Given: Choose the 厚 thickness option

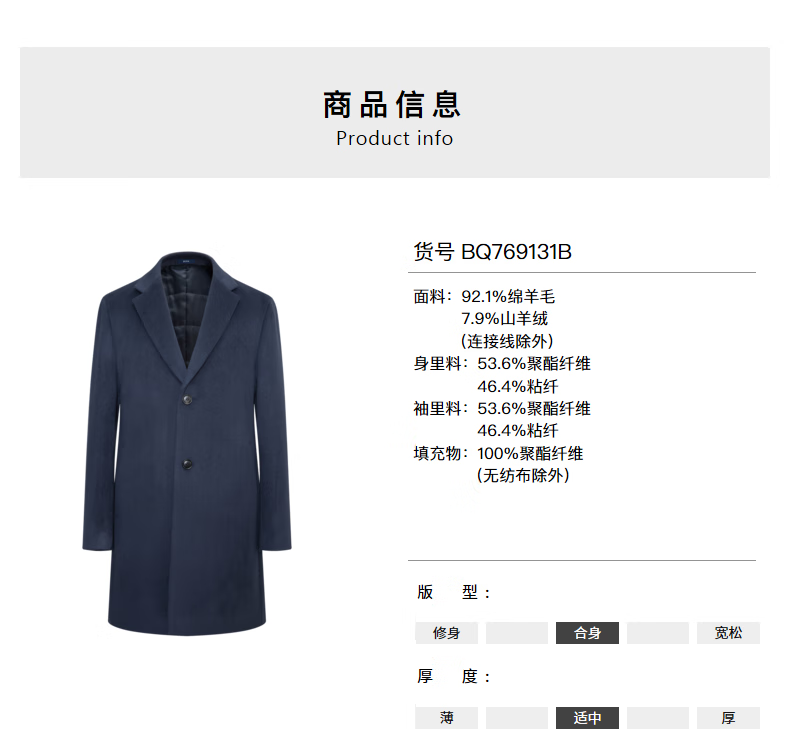Looking at the screenshot, I should [x=728, y=717].
